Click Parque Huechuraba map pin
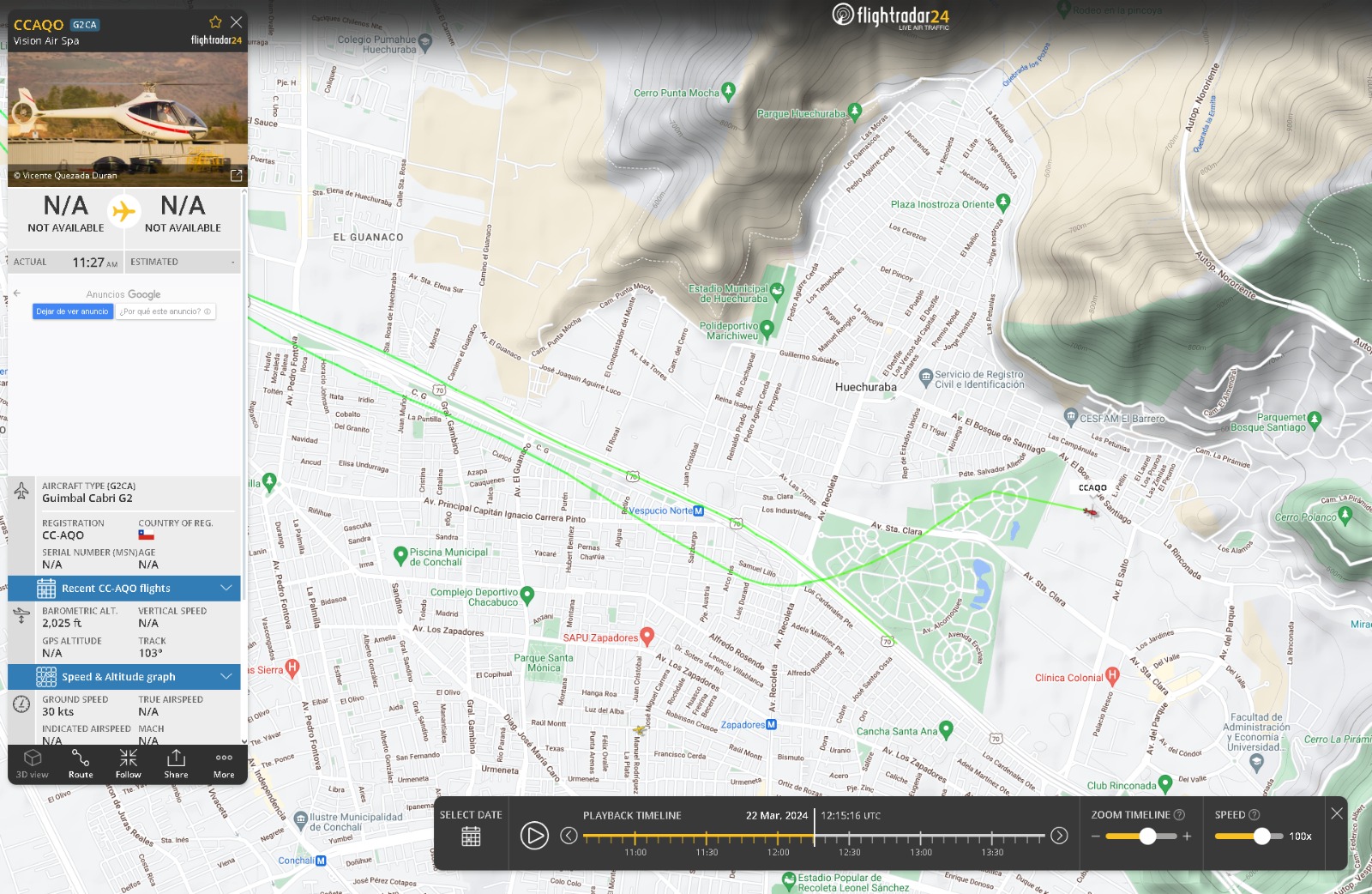 [854, 111]
